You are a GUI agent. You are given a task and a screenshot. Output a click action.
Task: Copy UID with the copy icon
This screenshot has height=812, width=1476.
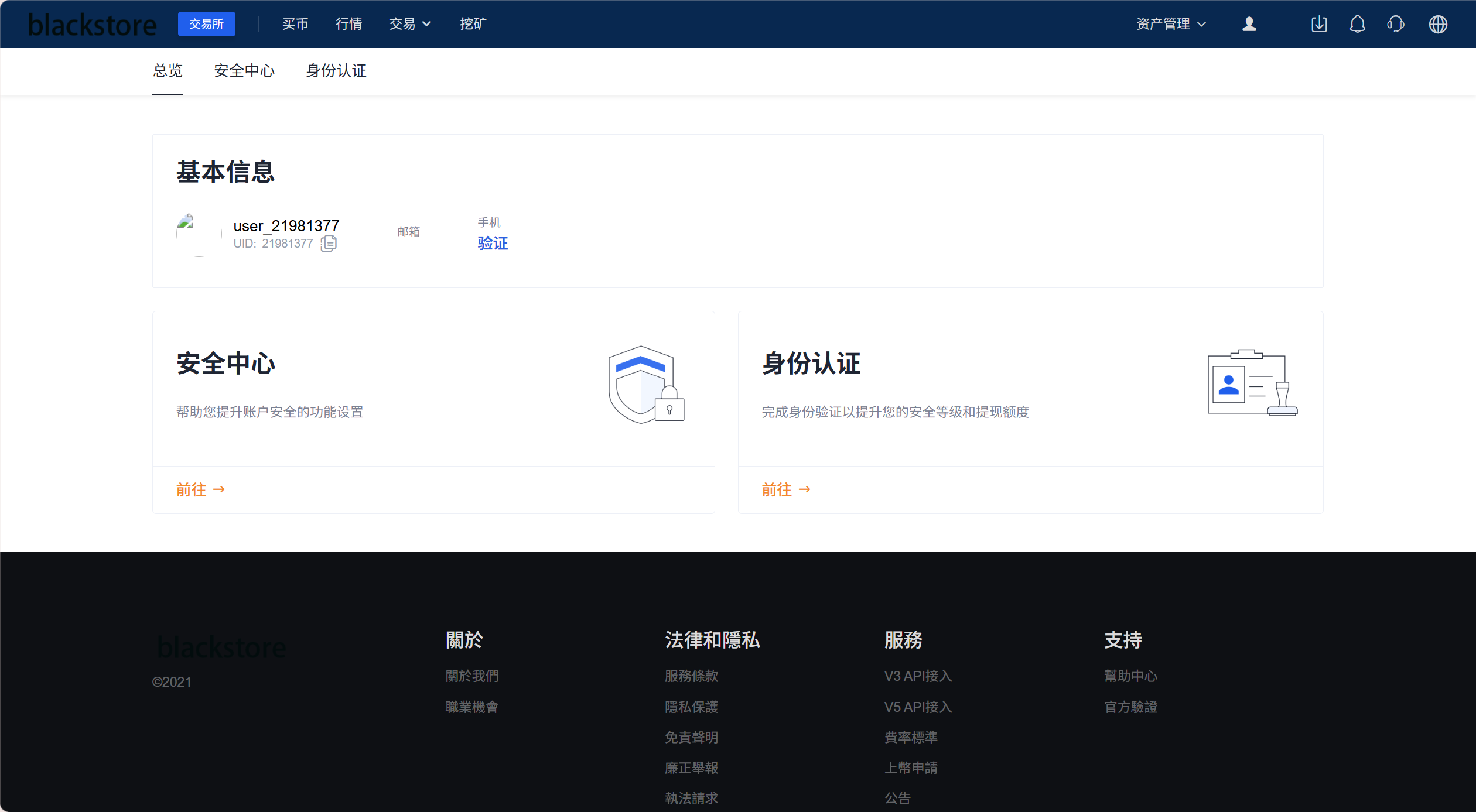tap(329, 243)
